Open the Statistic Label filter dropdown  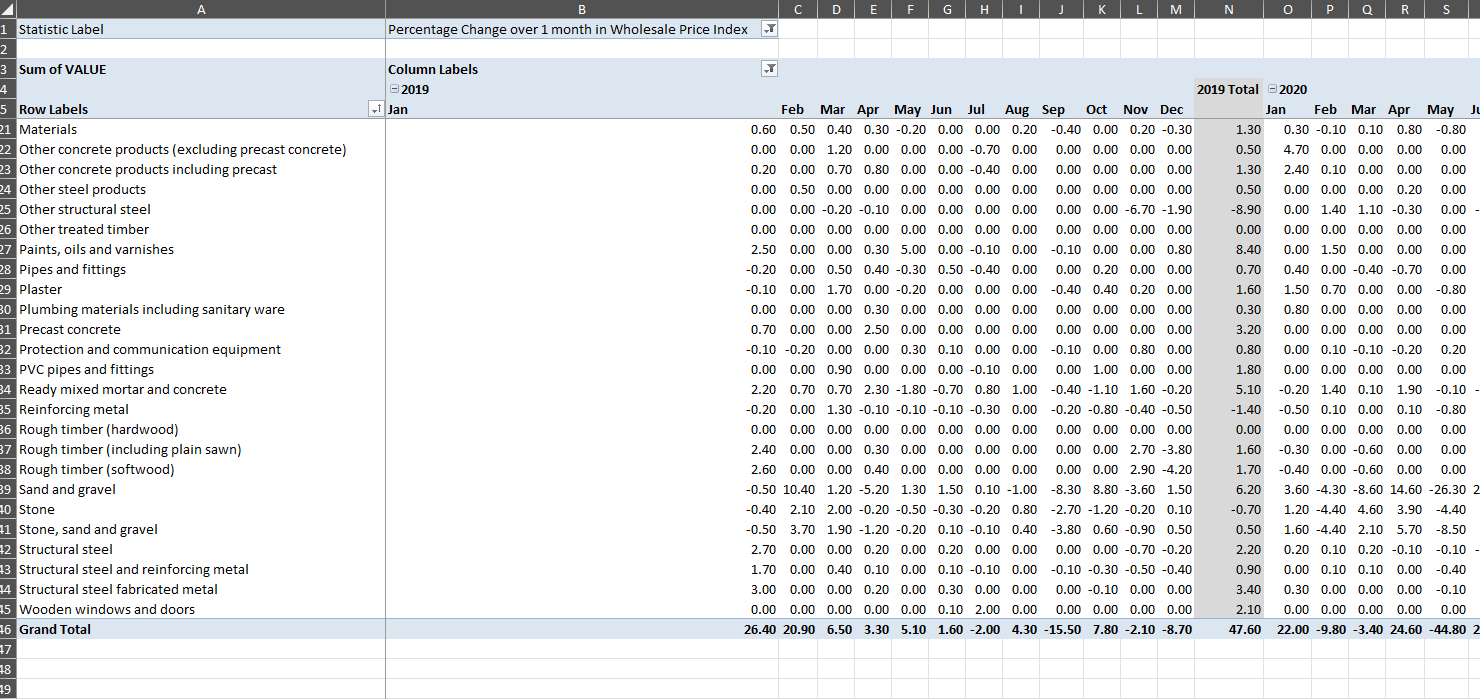tap(769, 29)
